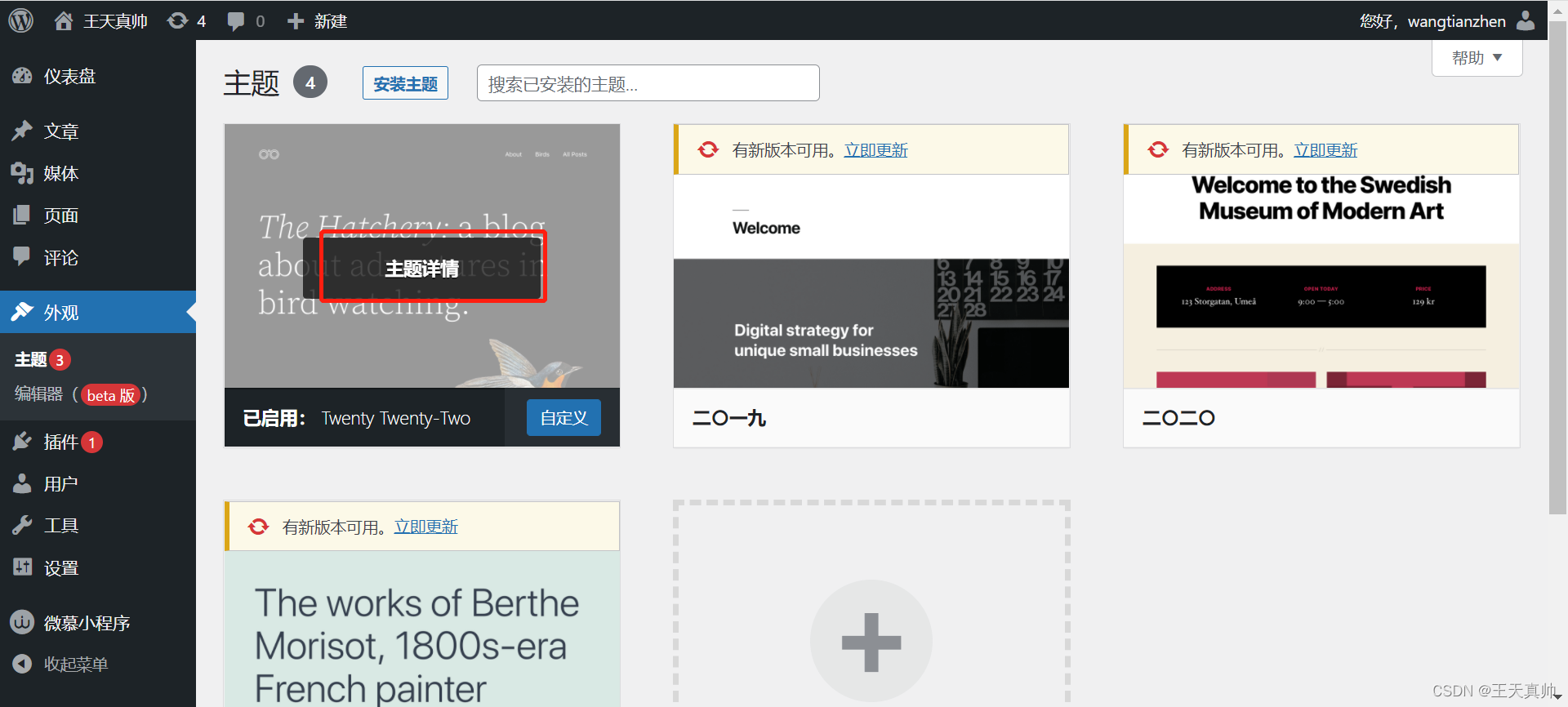Open 主题 submenu item
The width and height of the screenshot is (1568, 707).
pos(42,359)
